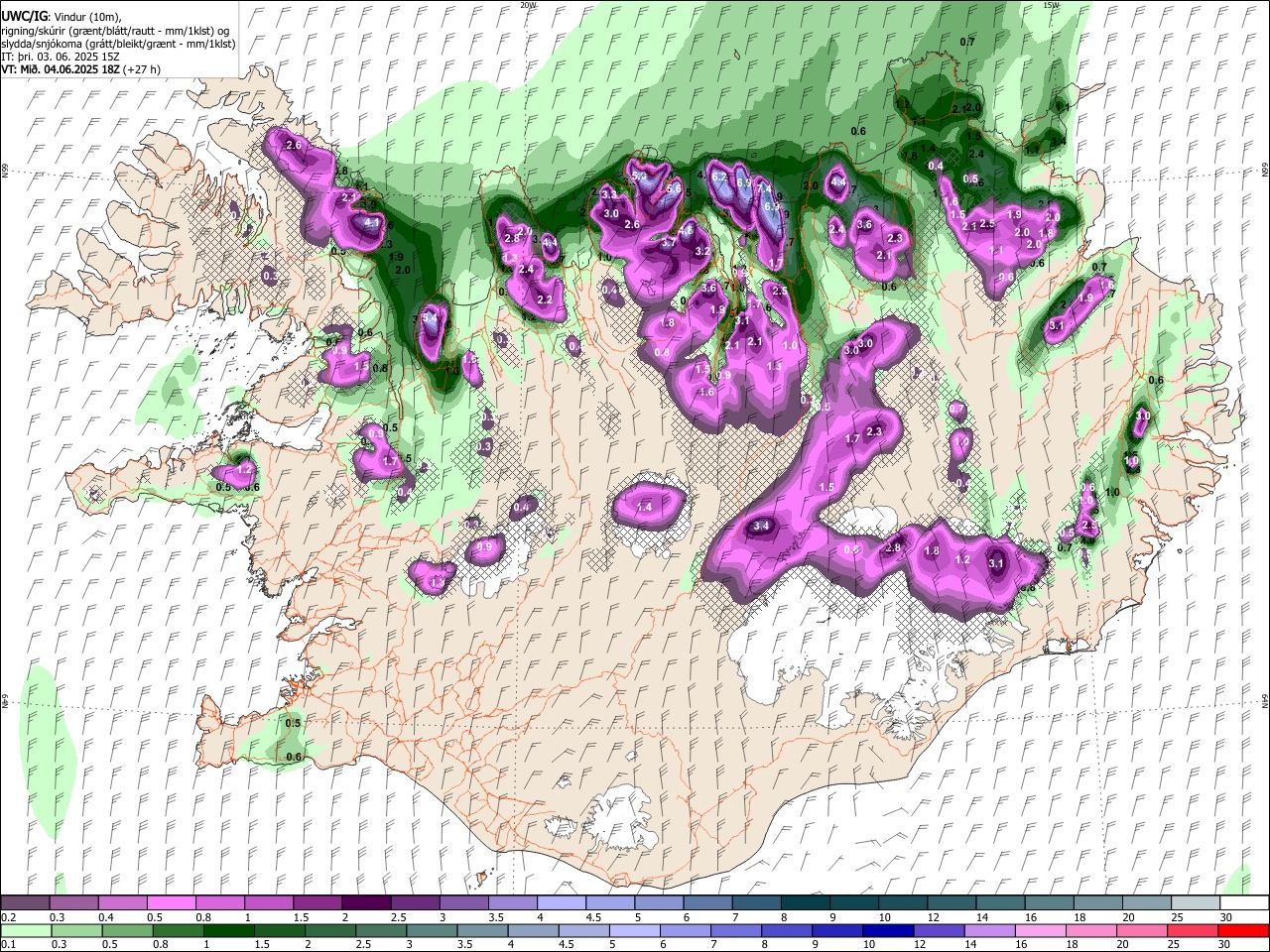Pick the light pink 16–18 swatch in lower legend row
This screenshot has height=952, width=1270.
point(1041,932)
